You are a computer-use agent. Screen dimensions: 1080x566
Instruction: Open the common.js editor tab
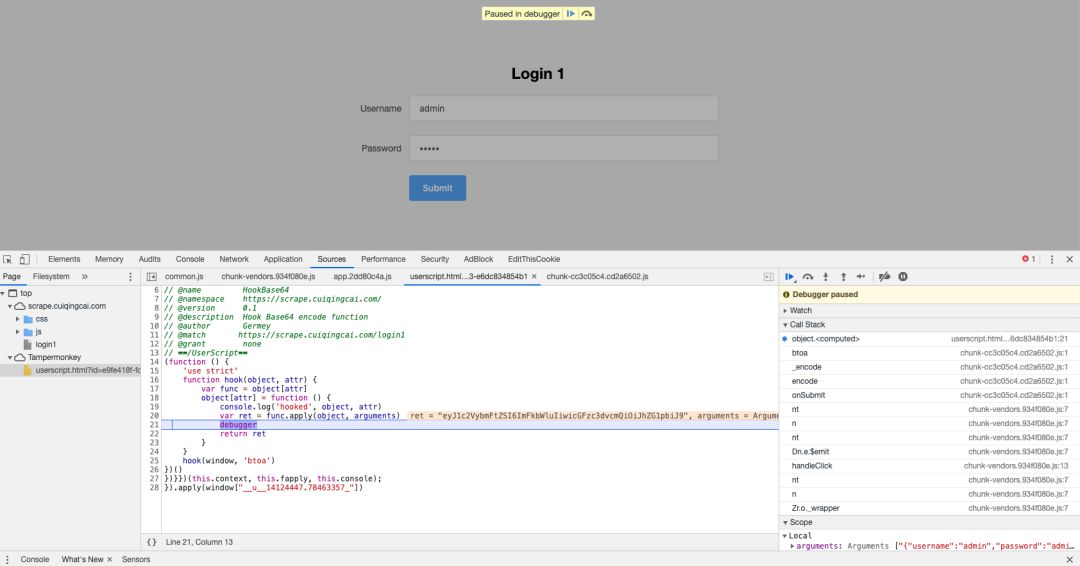pyautogui.click(x=184, y=277)
